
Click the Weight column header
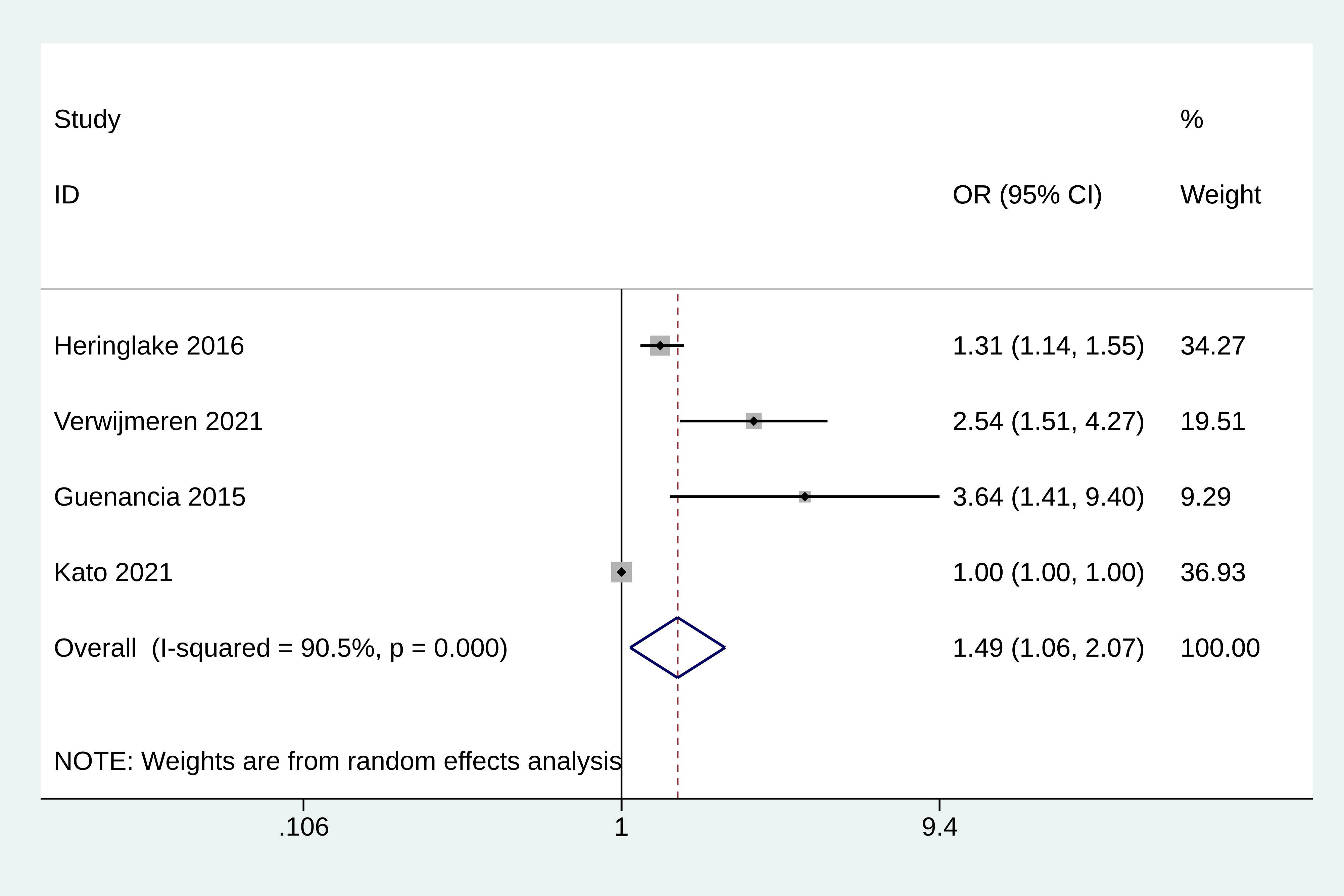[x=1220, y=195]
